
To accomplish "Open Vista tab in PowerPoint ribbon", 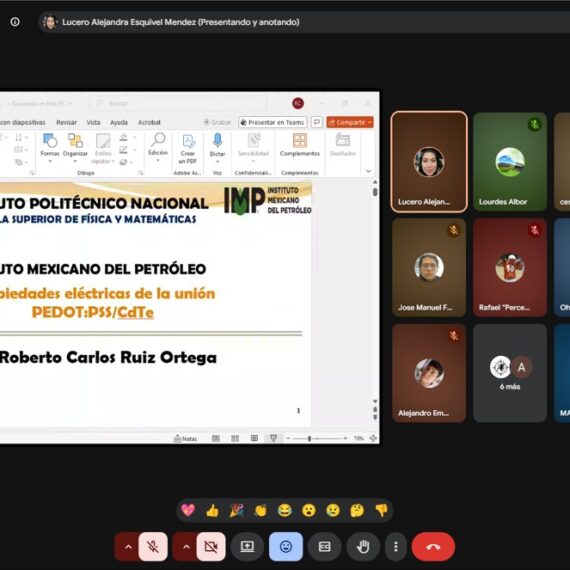I will 93,123.
